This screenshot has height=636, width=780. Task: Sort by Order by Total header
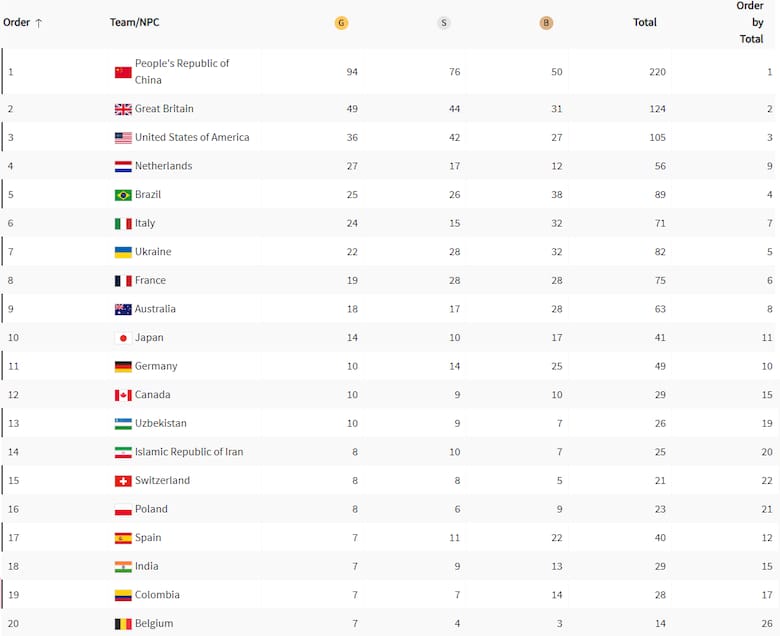[750, 22]
